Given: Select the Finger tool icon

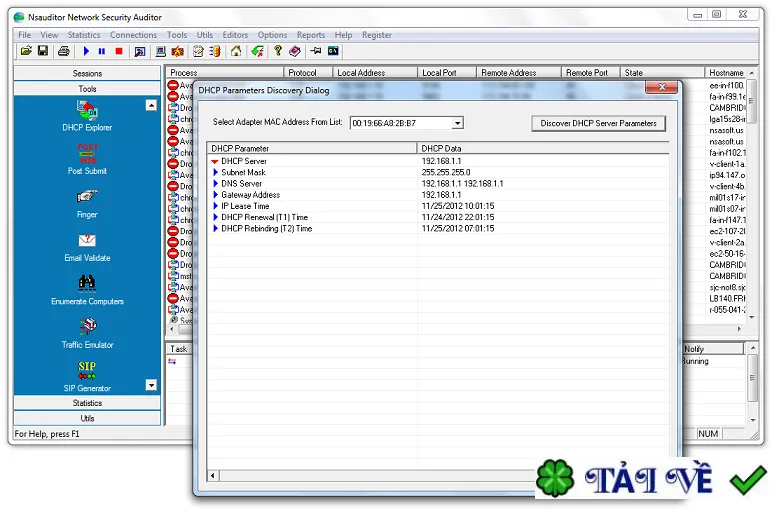Looking at the screenshot, I should 87,197.
